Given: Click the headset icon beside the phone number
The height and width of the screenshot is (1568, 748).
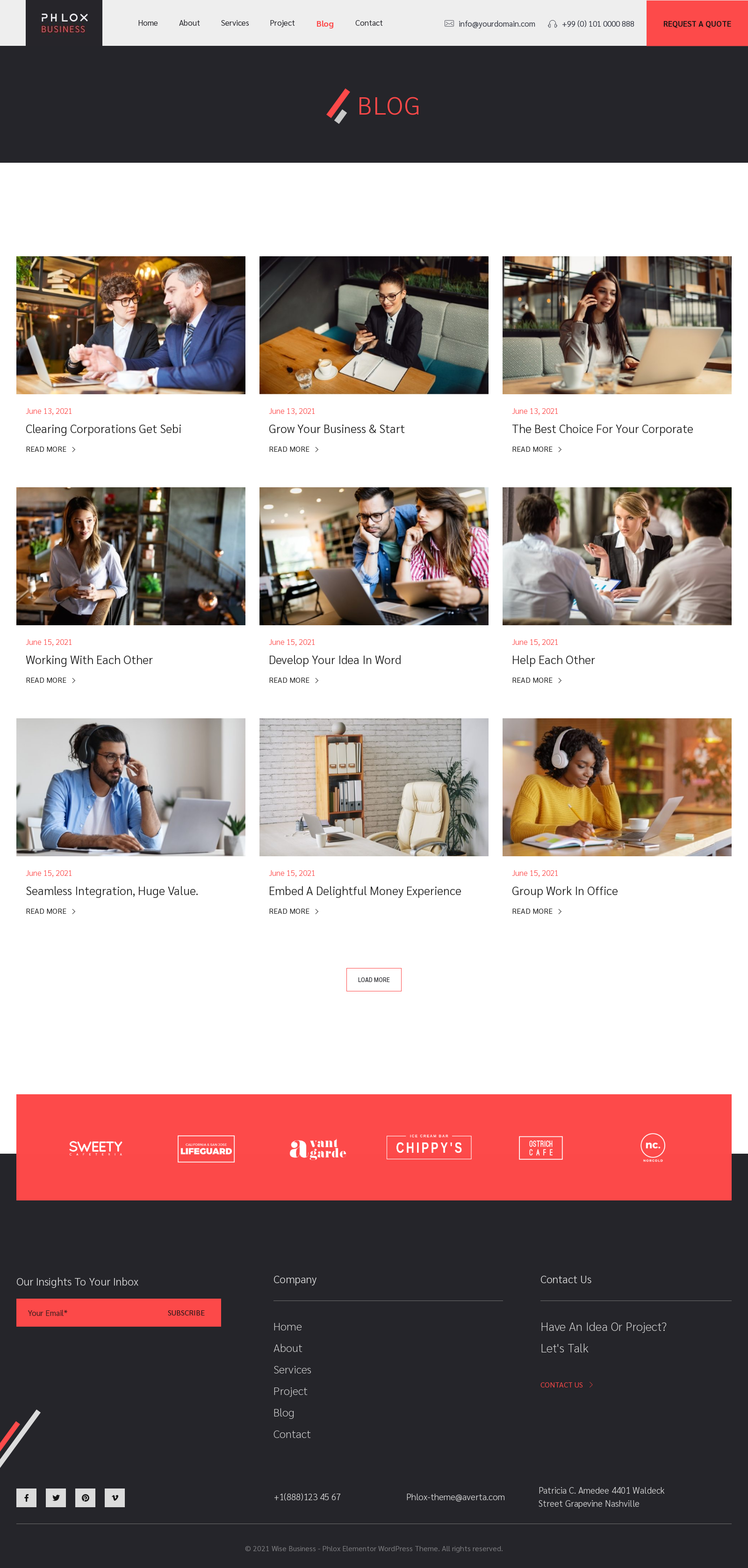Looking at the screenshot, I should (552, 24).
